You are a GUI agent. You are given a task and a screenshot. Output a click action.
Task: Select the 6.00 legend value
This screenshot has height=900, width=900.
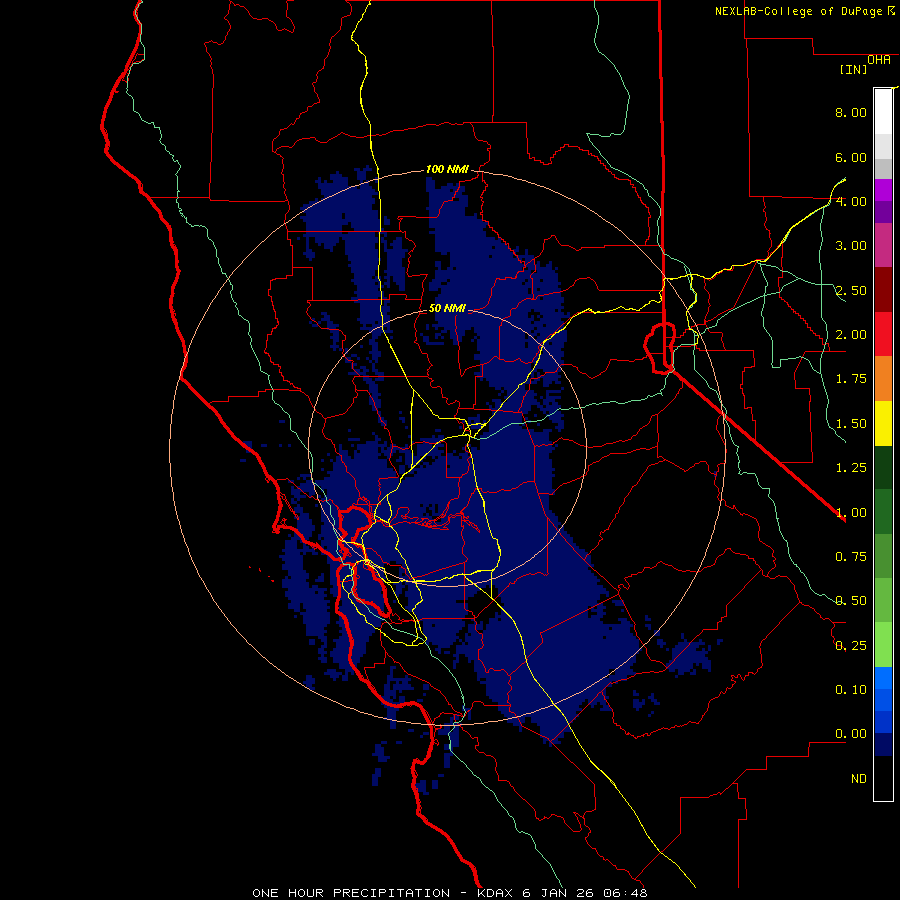(851, 157)
